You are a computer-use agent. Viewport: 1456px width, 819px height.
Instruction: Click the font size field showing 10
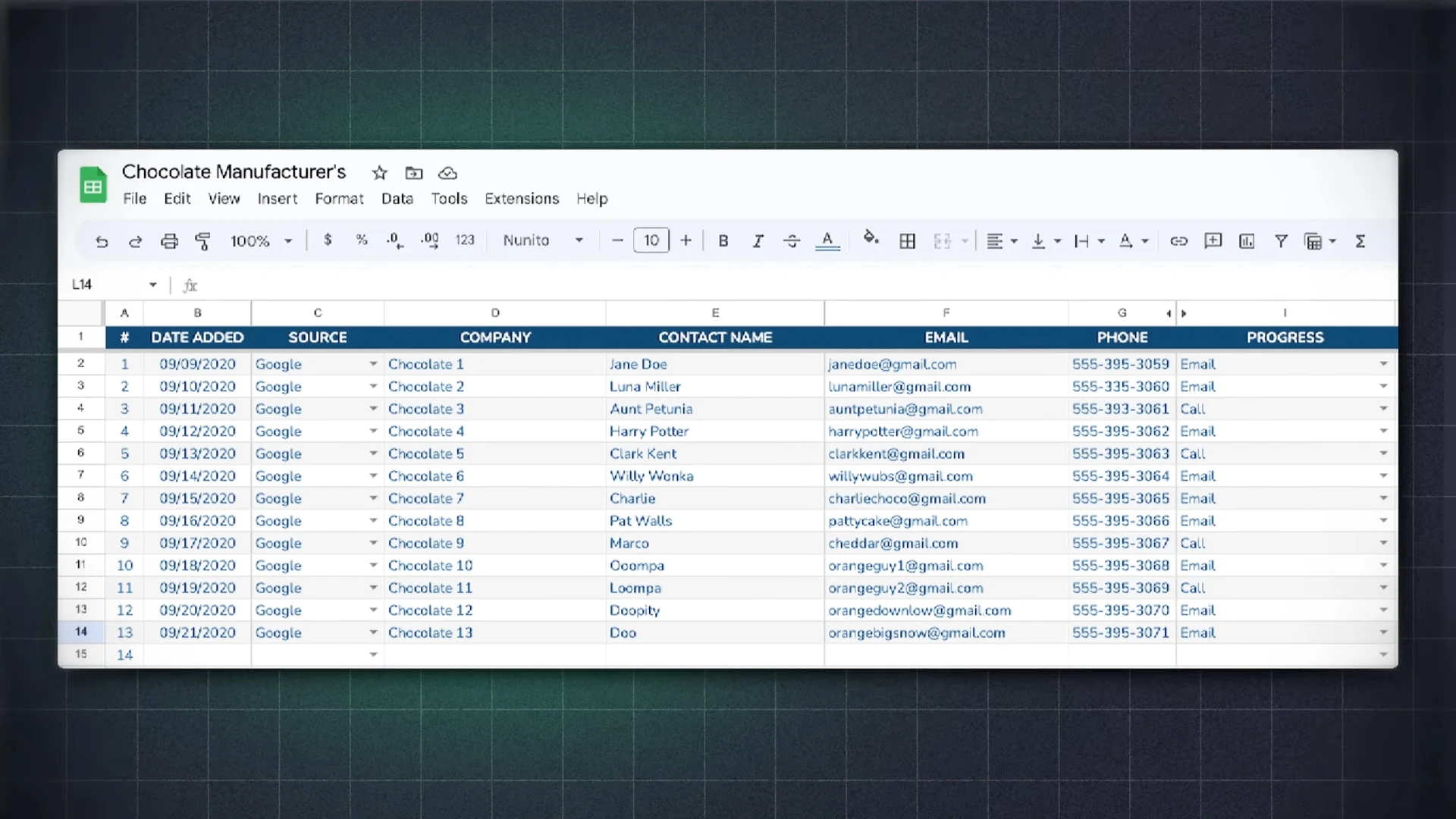coord(651,240)
